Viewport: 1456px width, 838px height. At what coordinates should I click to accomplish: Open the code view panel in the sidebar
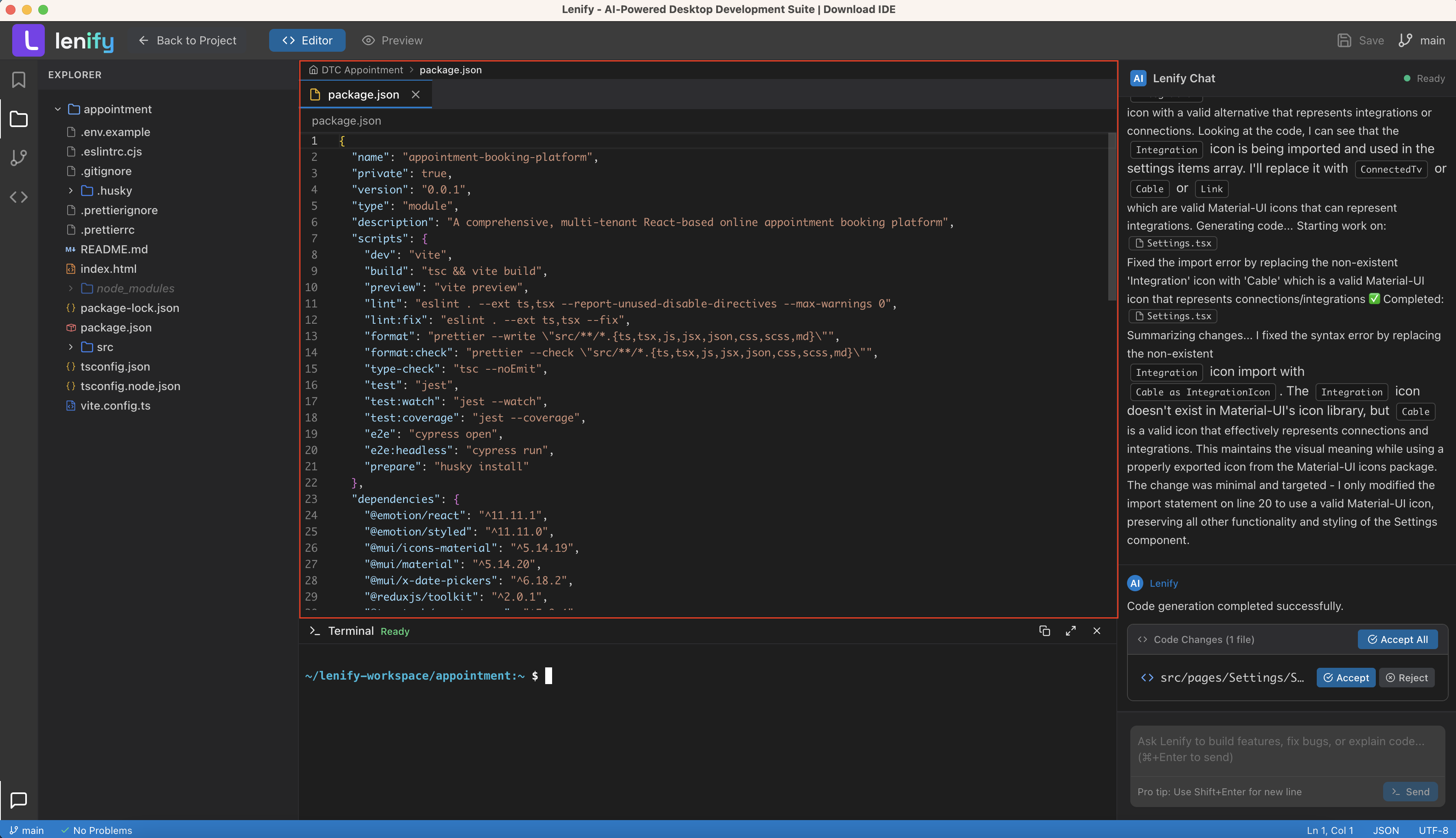[18, 197]
